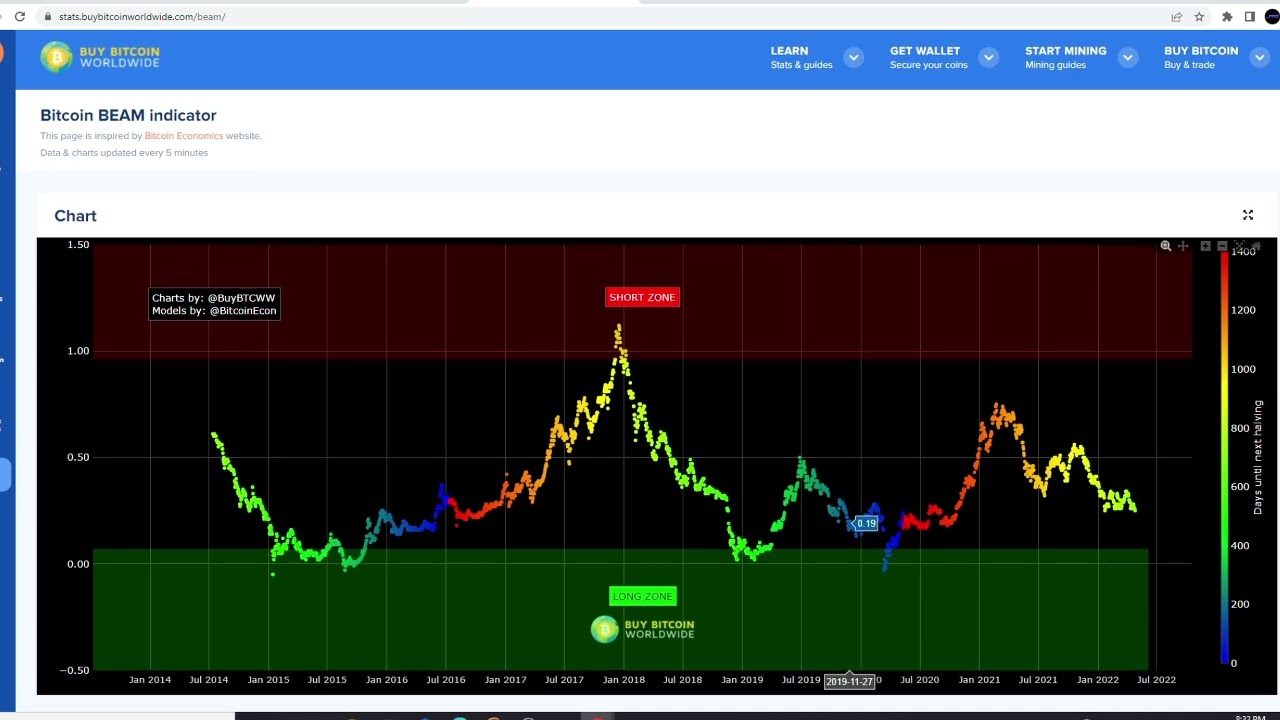Click the LONG ZONE label on chart
Image resolution: width=1280 pixels, height=720 pixels.
[642, 596]
